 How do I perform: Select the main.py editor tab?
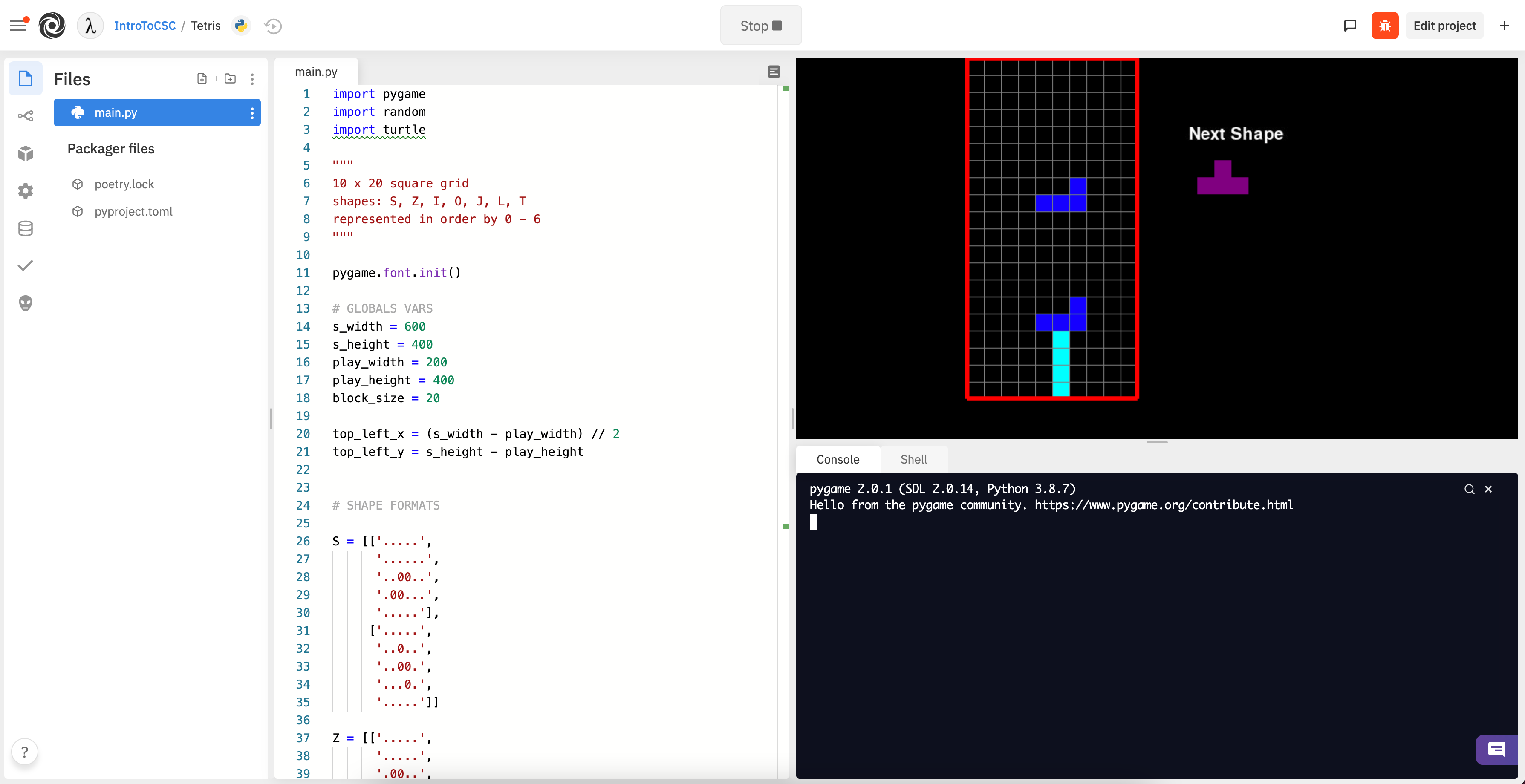(316, 71)
